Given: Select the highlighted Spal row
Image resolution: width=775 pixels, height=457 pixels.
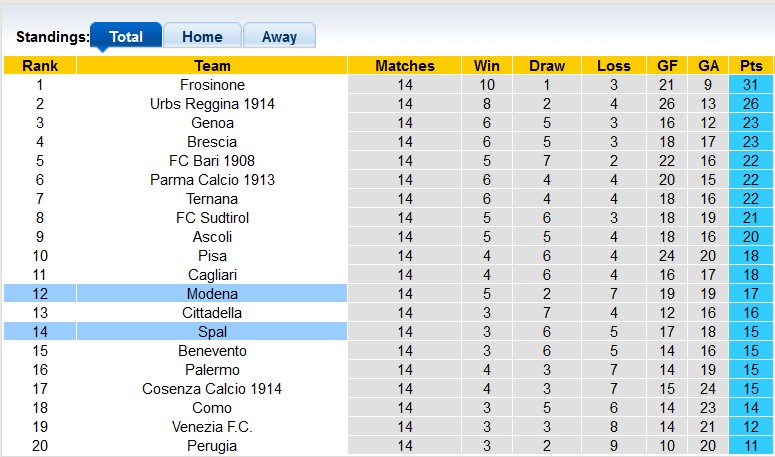Looking at the screenshot, I should pos(212,332).
